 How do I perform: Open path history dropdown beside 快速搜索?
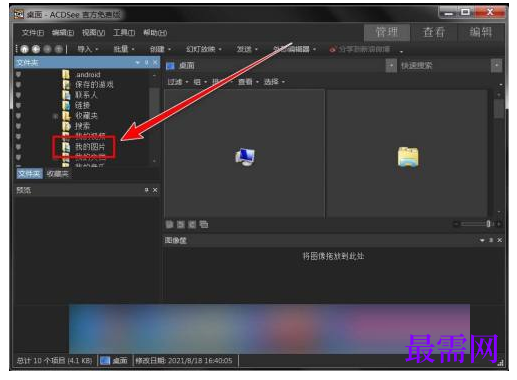click(x=391, y=66)
